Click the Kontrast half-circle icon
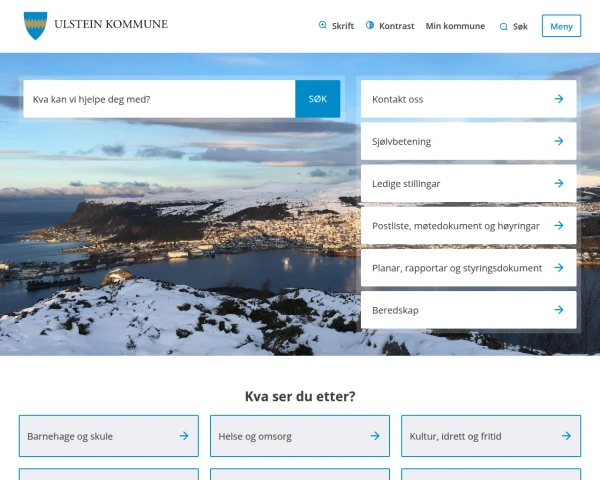The width and height of the screenshot is (600, 480). pyautogui.click(x=370, y=25)
